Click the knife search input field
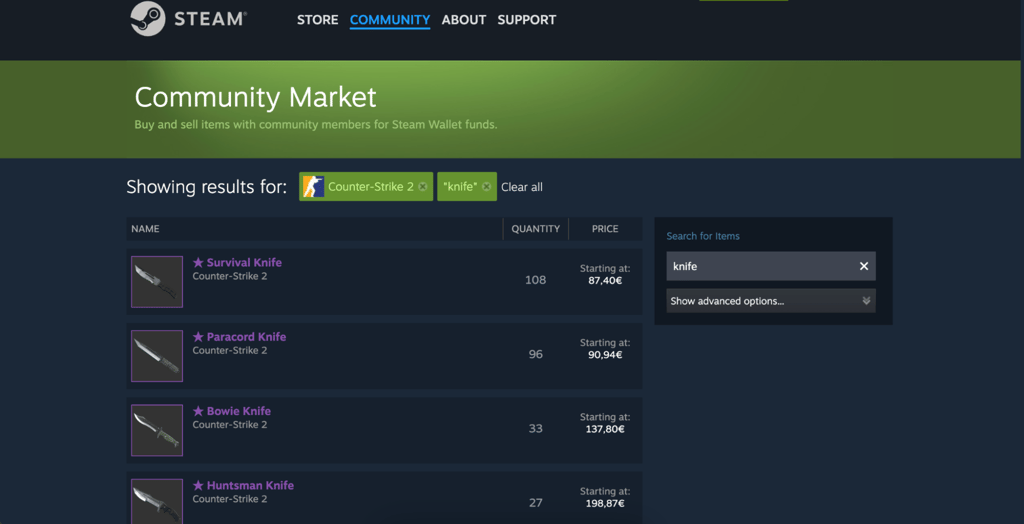 (x=771, y=267)
